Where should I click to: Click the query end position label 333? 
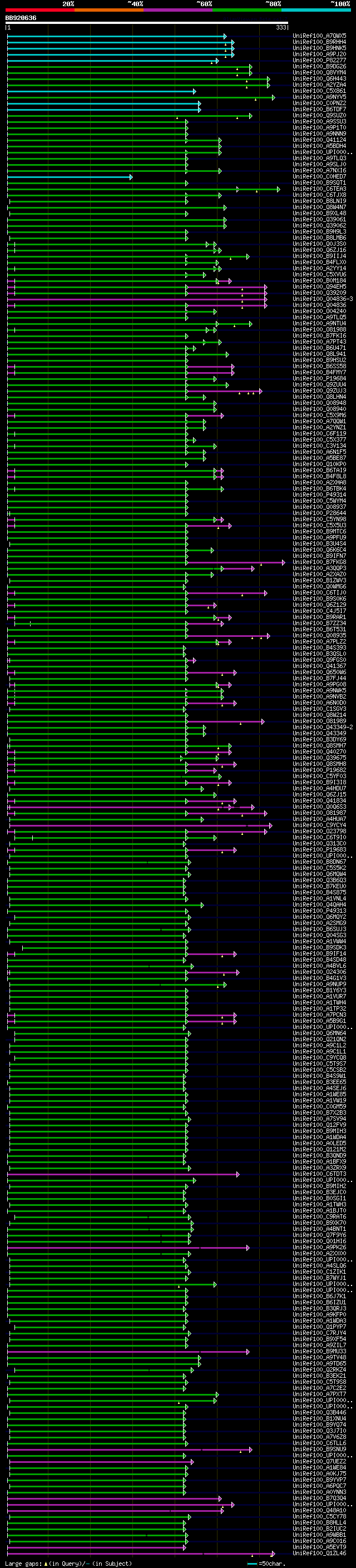281,27
